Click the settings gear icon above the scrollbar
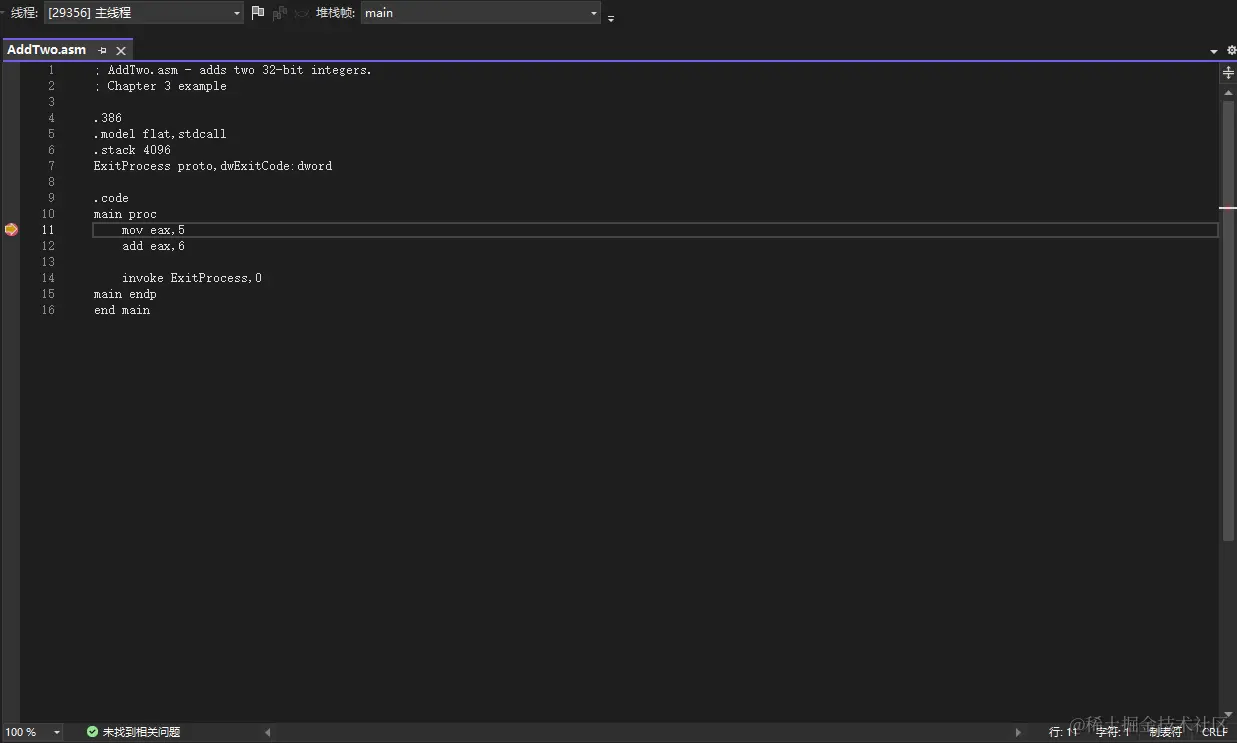The width and height of the screenshot is (1237, 743). point(1231,49)
